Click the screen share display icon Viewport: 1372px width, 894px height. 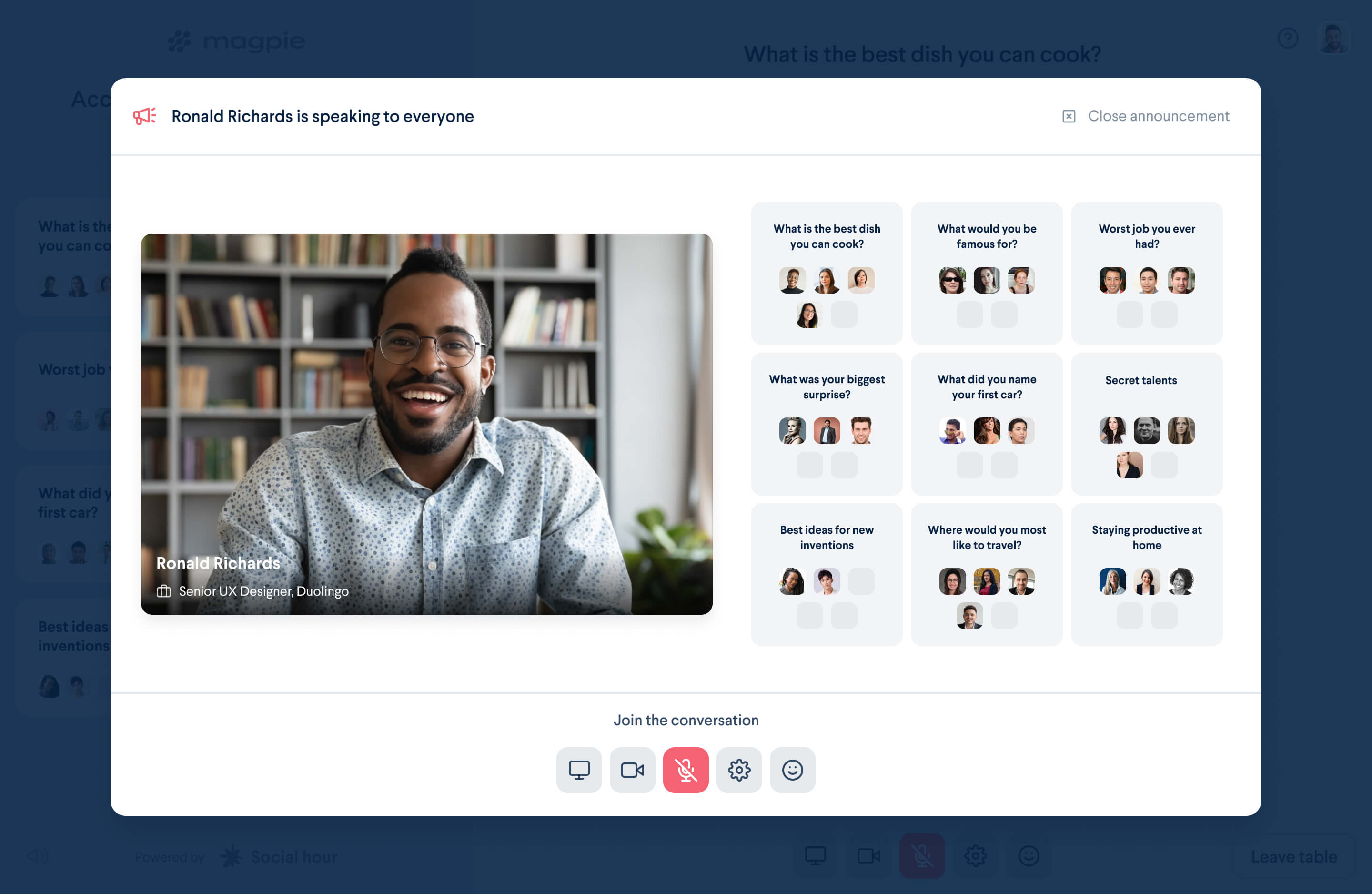[580, 770]
